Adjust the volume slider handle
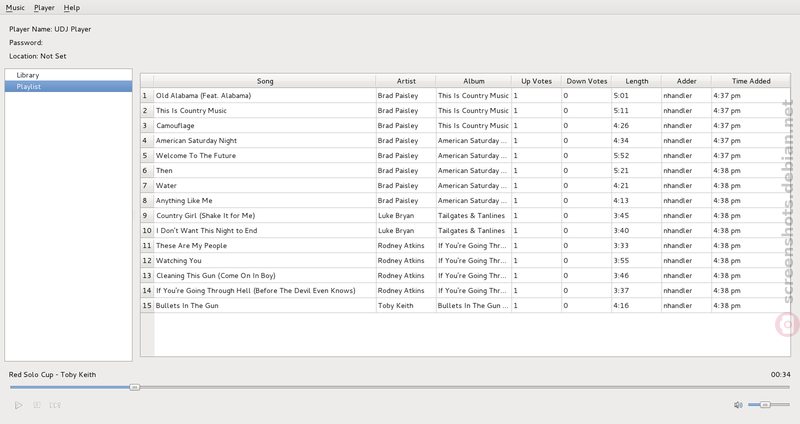The width and height of the screenshot is (800, 424). coord(765,405)
